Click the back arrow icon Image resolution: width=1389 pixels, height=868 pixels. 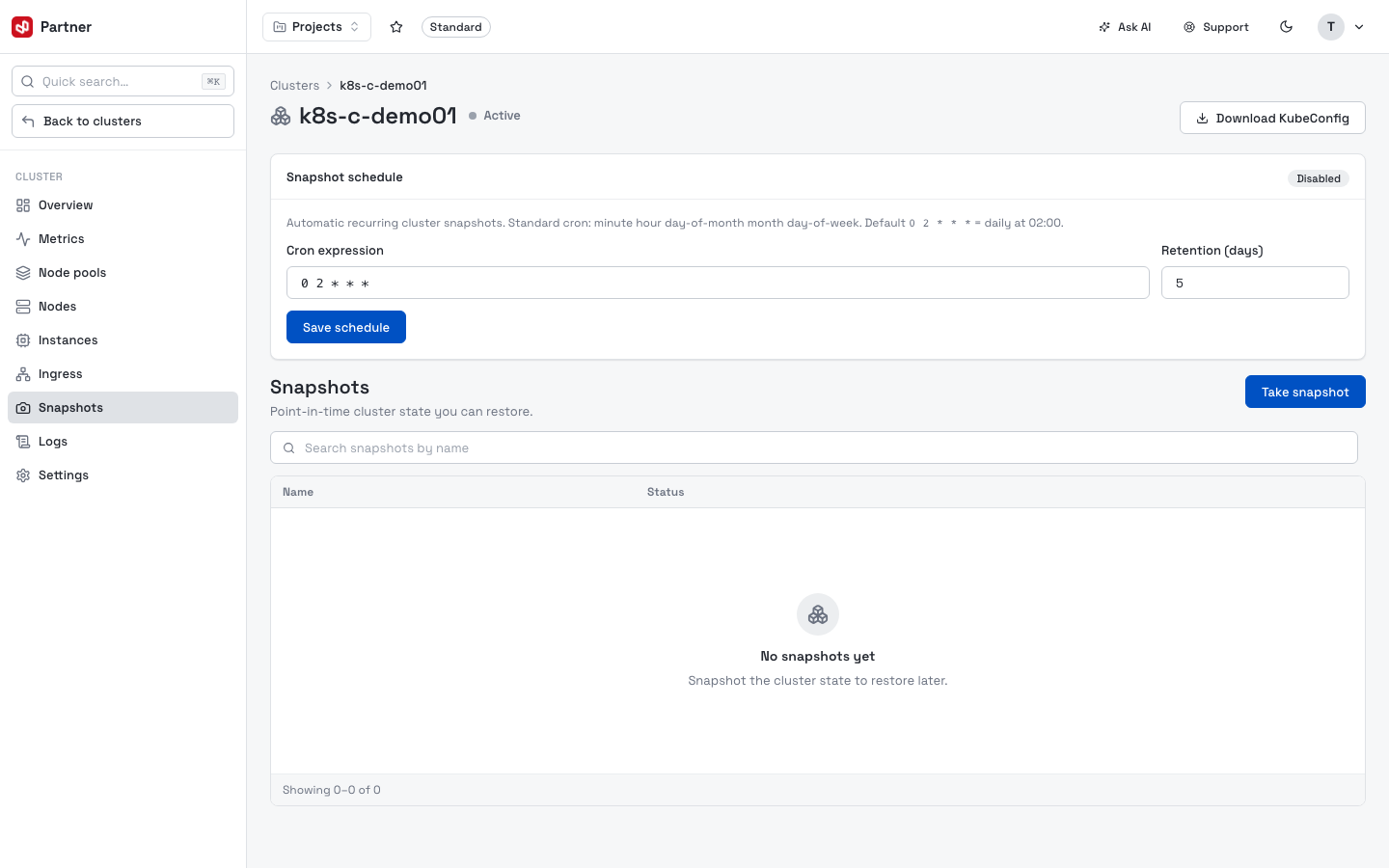28,122
